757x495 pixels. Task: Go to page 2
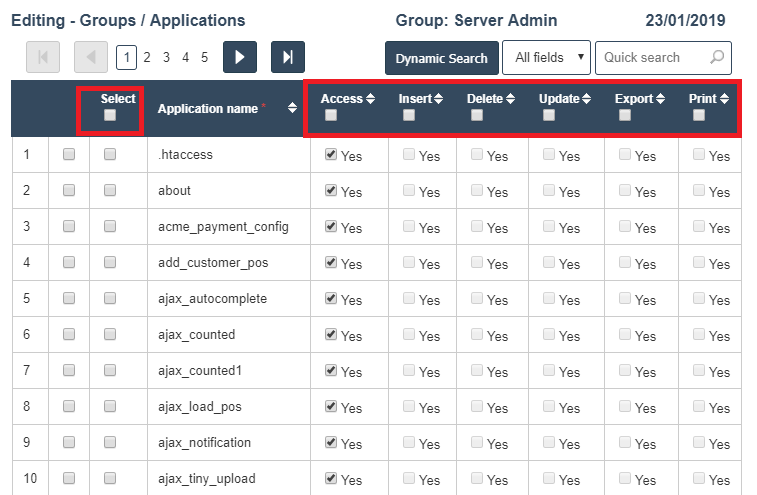[x=147, y=57]
